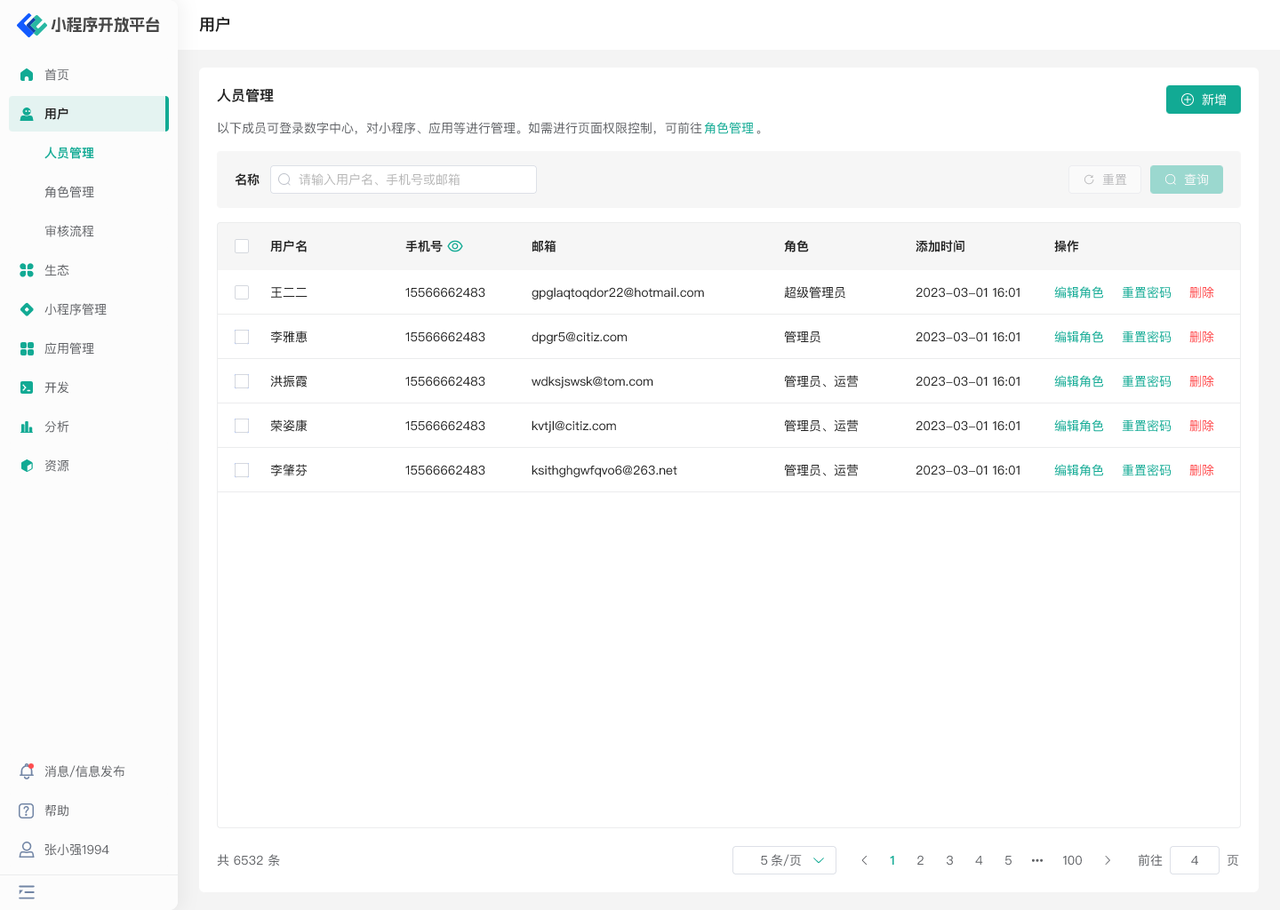The width and height of the screenshot is (1280, 910).
Task: Expand the 5条/页 page size dropdown
Action: (784, 860)
